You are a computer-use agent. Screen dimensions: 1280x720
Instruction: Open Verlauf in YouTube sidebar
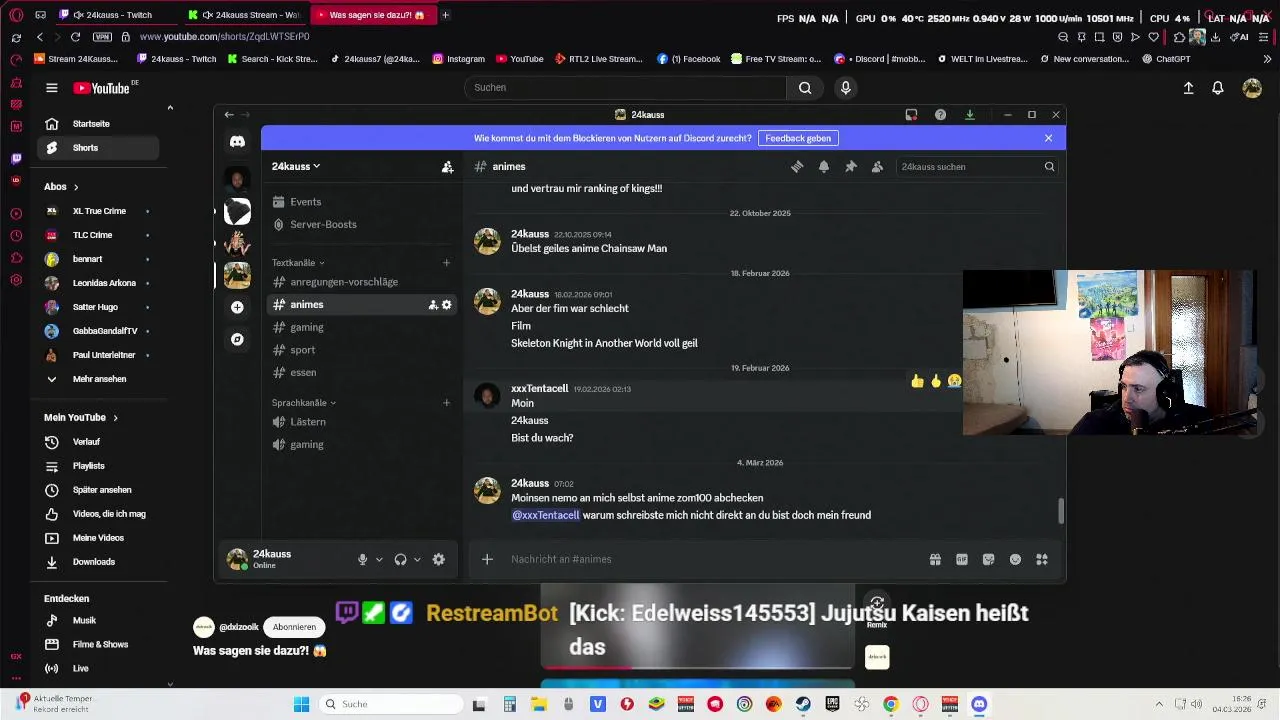point(98,442)
